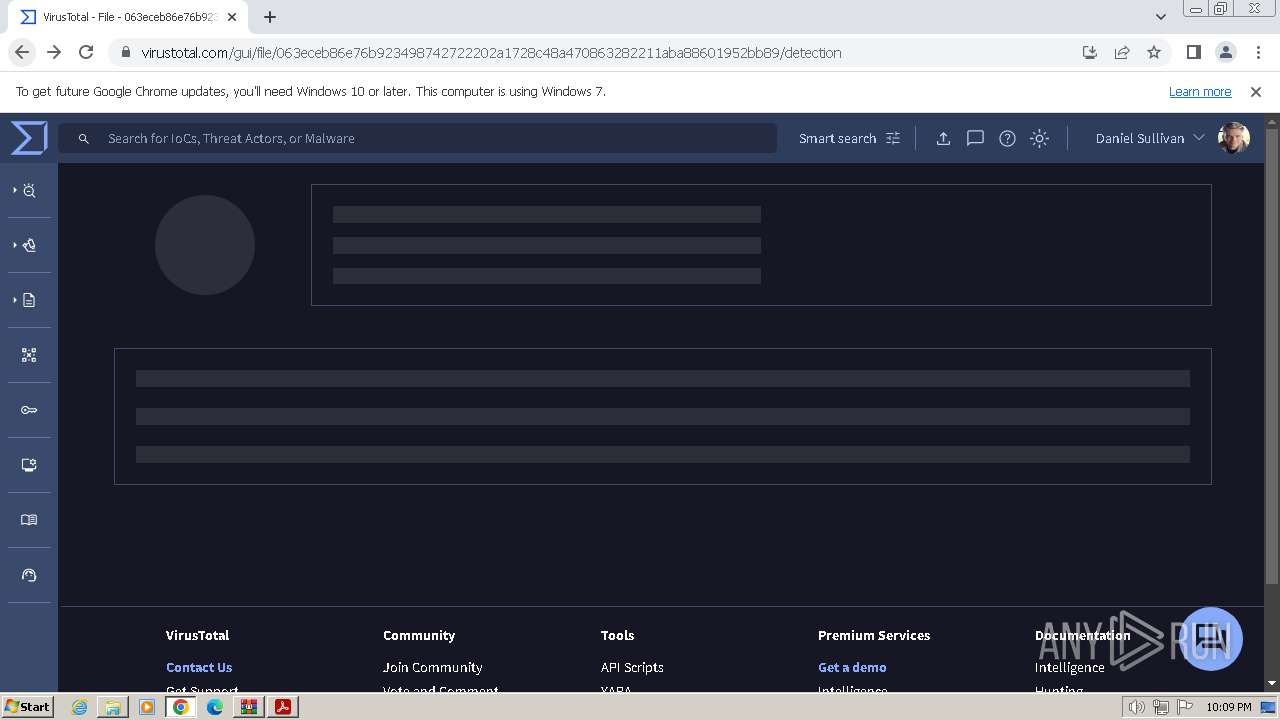
Task: Launch Internet Explorer from taskbar
Action: pyautogui.click(x=79, y=706)
